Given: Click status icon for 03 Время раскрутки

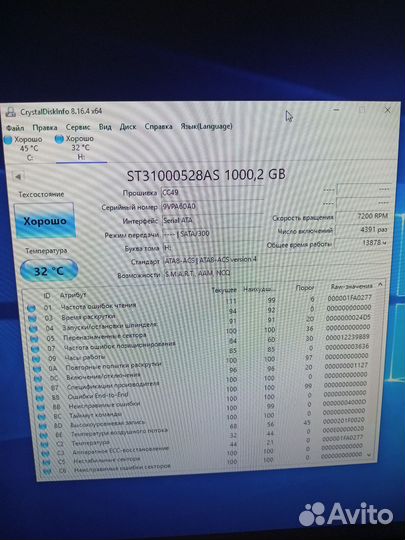Looking at the screenshot, I should click(32, 319).
